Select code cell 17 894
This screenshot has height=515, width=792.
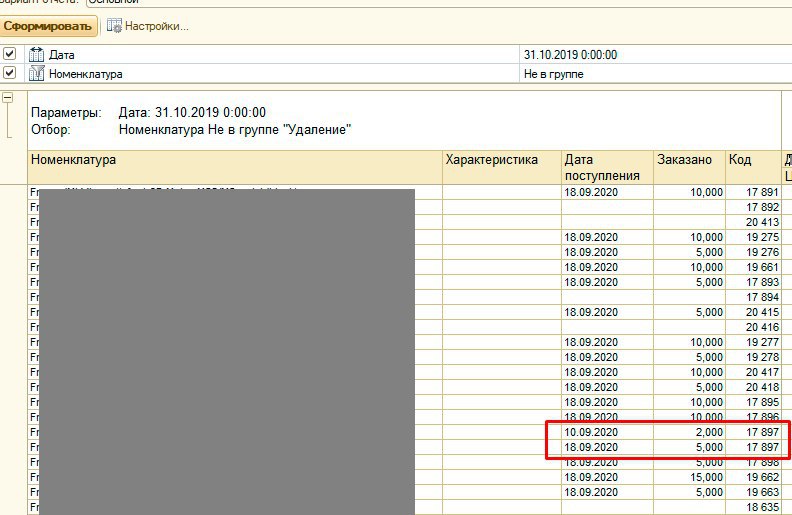coord(753,297)
